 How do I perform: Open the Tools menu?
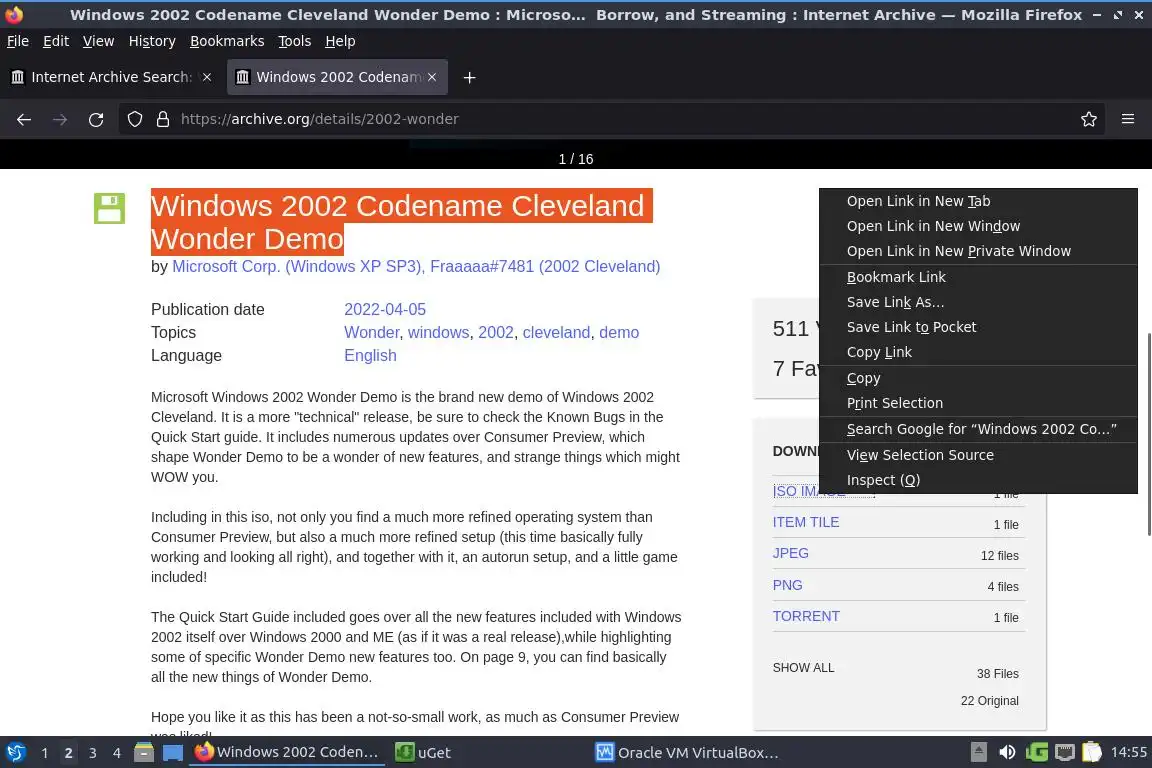click(295, 41)
